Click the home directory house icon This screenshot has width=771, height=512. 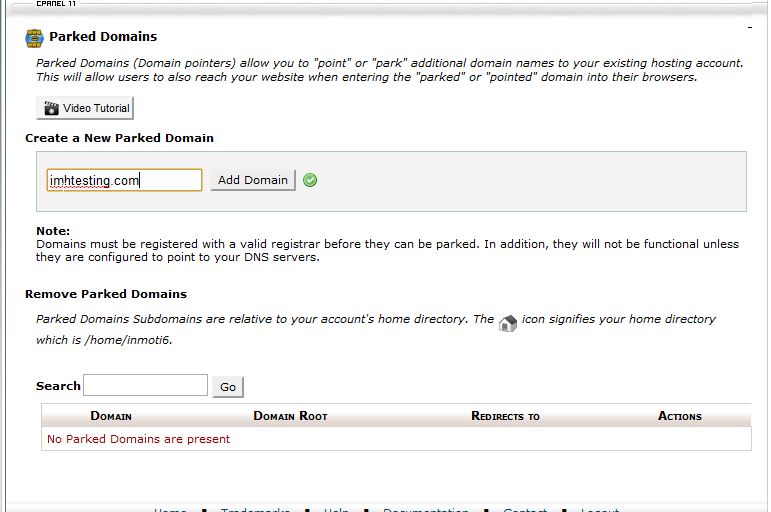click(x=508, y=322)
